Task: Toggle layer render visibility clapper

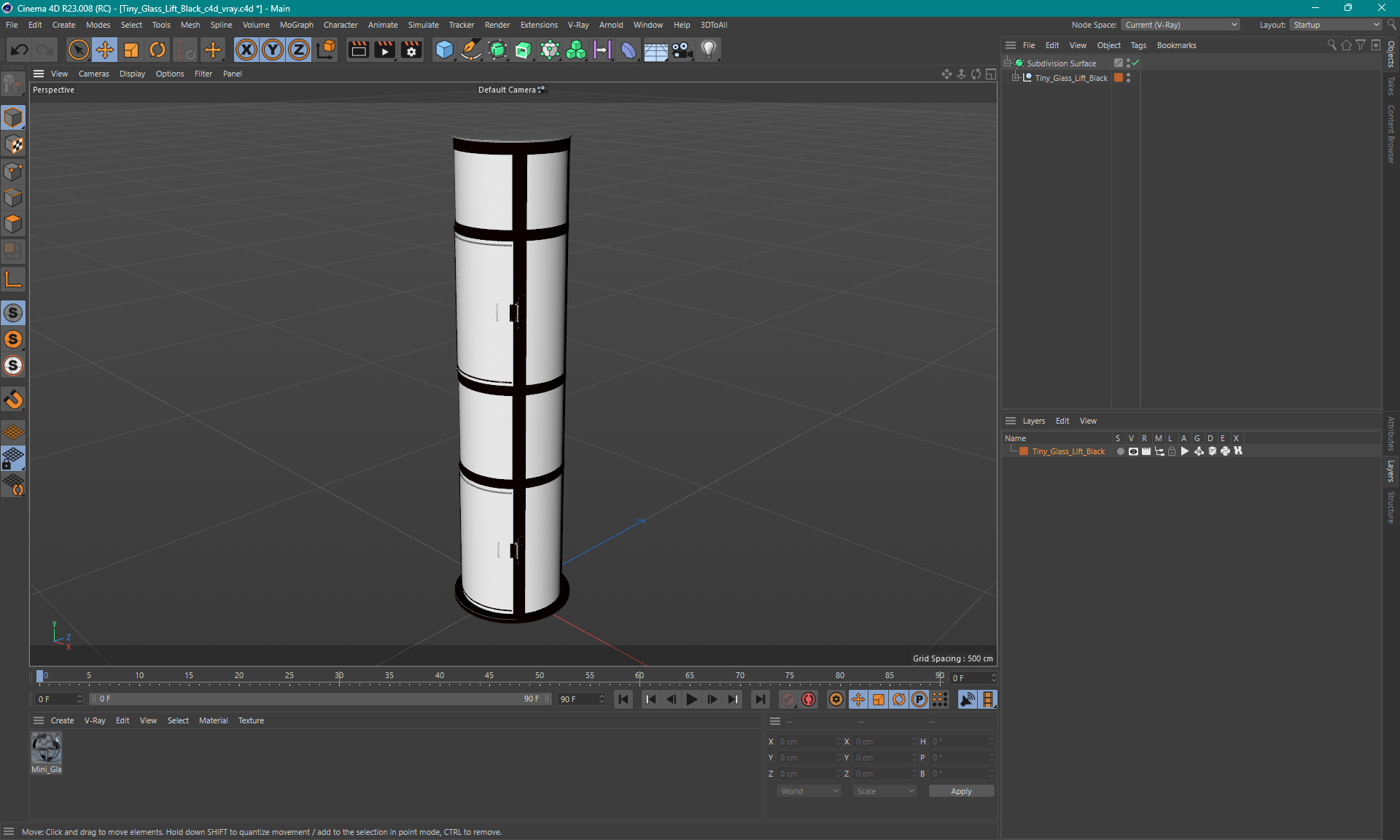Action: click(x=1146, y=451)
